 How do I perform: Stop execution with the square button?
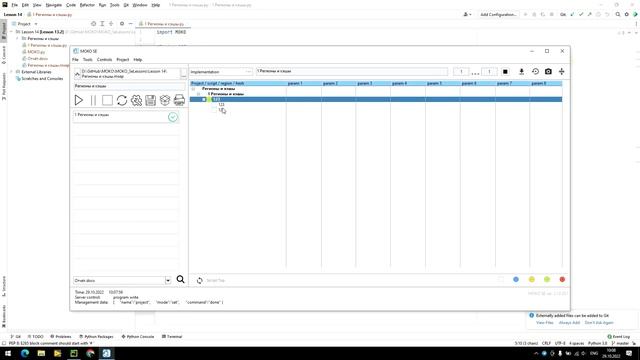[x=107, y=100]
